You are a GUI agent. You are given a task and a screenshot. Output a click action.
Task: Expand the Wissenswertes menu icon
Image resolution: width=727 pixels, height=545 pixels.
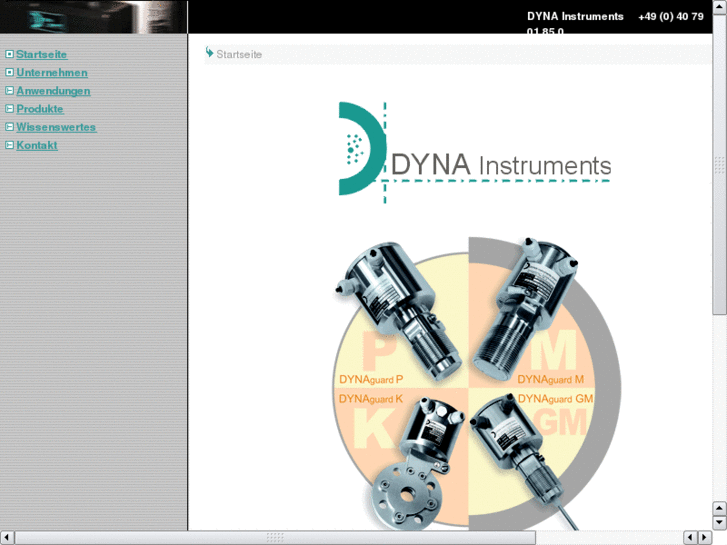[9, 127]
